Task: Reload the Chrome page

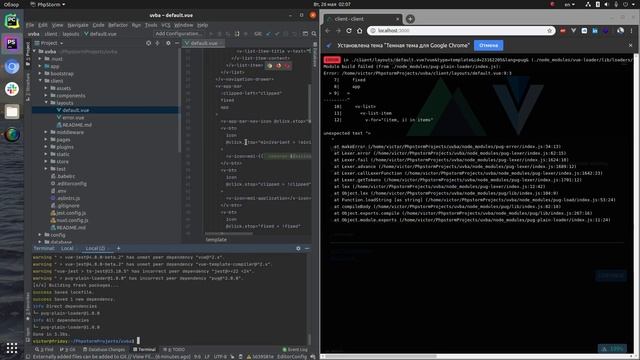Action: click(x=349, y=31)
